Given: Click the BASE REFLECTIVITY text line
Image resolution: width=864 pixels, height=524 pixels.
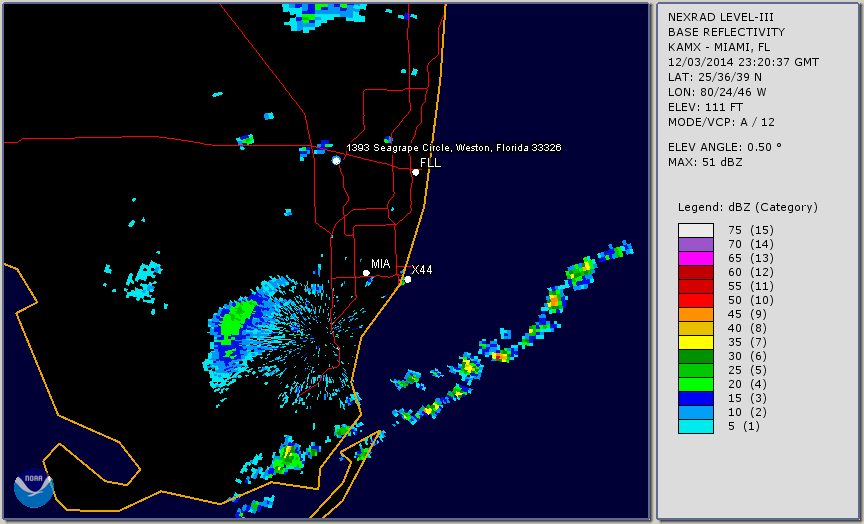Looking at the screenshot, I should (x=726, y=32).
